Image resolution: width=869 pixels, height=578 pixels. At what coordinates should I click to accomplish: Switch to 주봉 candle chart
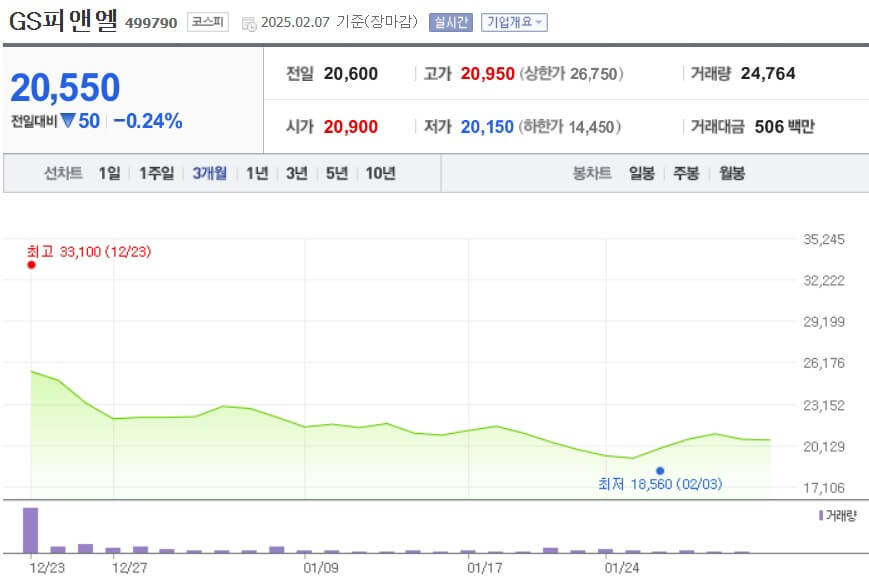click(686, 173)
